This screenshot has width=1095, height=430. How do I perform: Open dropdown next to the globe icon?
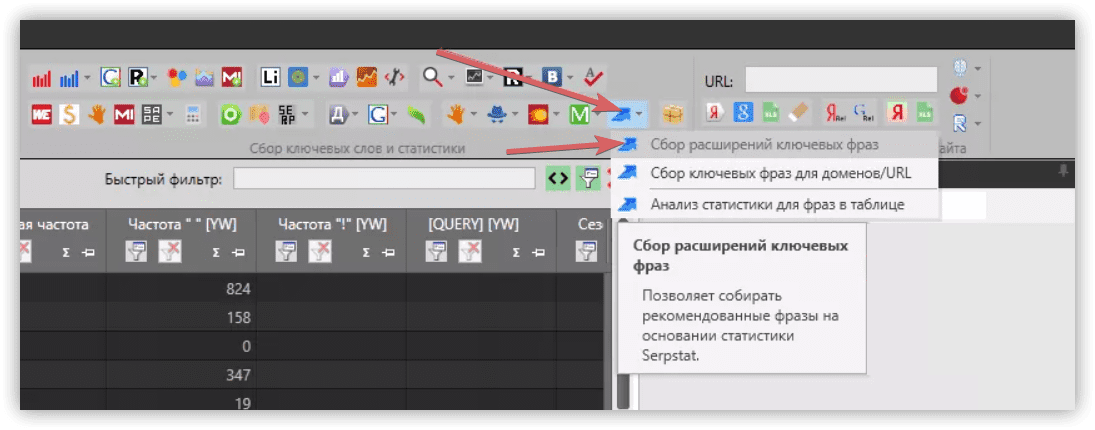click(x=978, y=68)
